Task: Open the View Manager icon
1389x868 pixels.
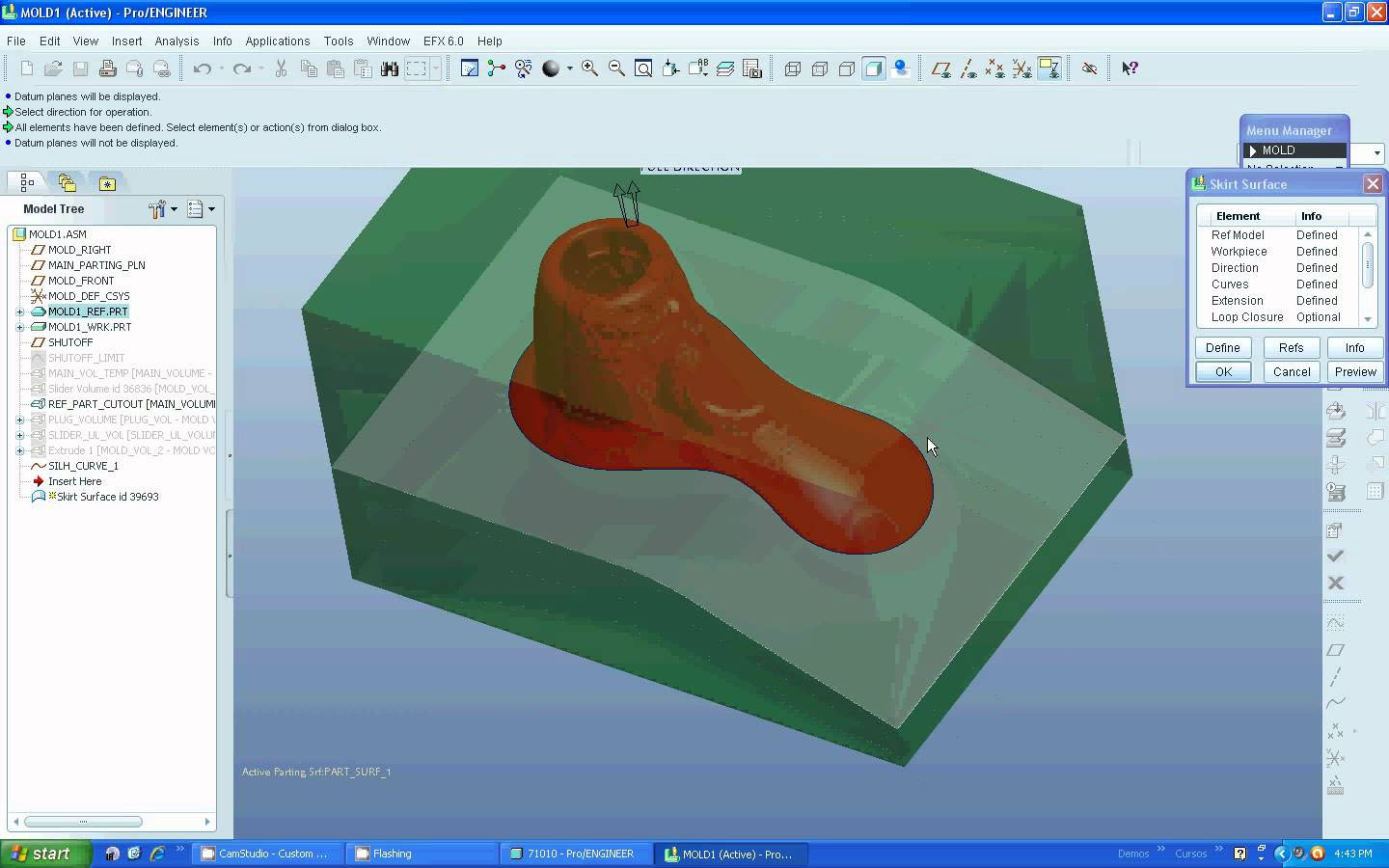Action: coord(751,68)
